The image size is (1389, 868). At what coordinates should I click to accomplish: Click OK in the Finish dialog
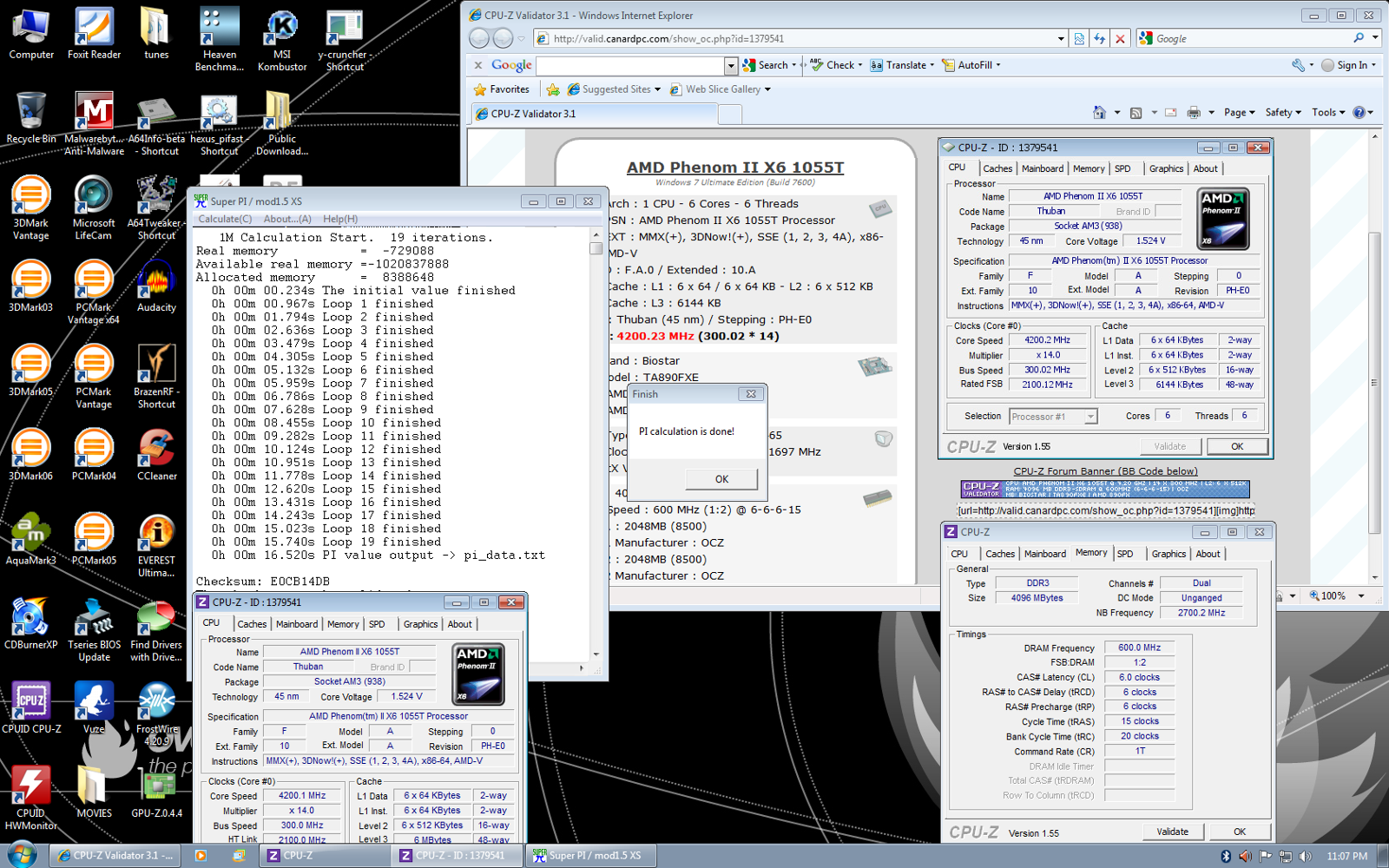coord(721,479)
